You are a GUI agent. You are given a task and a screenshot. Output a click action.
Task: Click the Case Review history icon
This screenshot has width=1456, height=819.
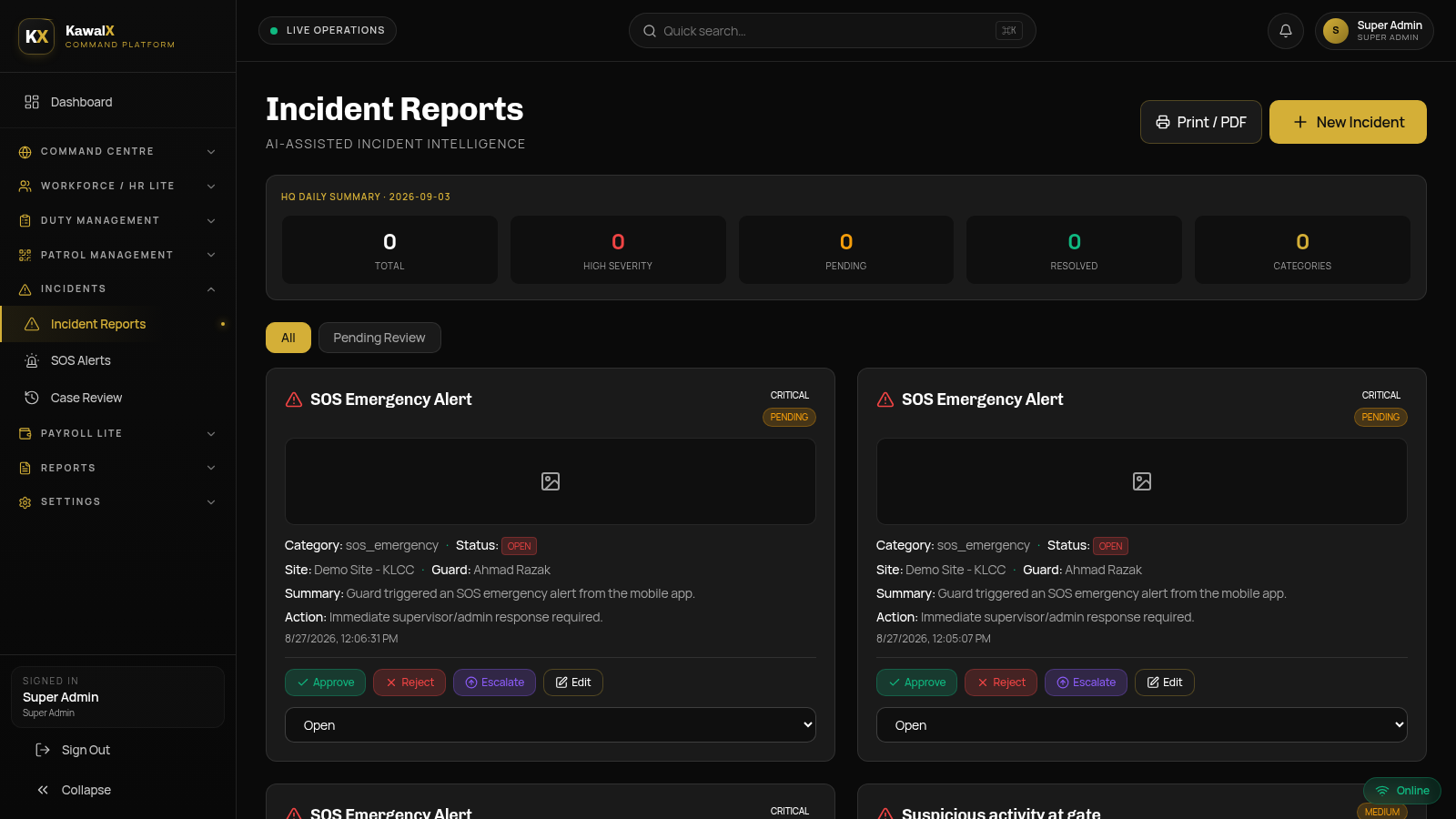coord(32,398)
